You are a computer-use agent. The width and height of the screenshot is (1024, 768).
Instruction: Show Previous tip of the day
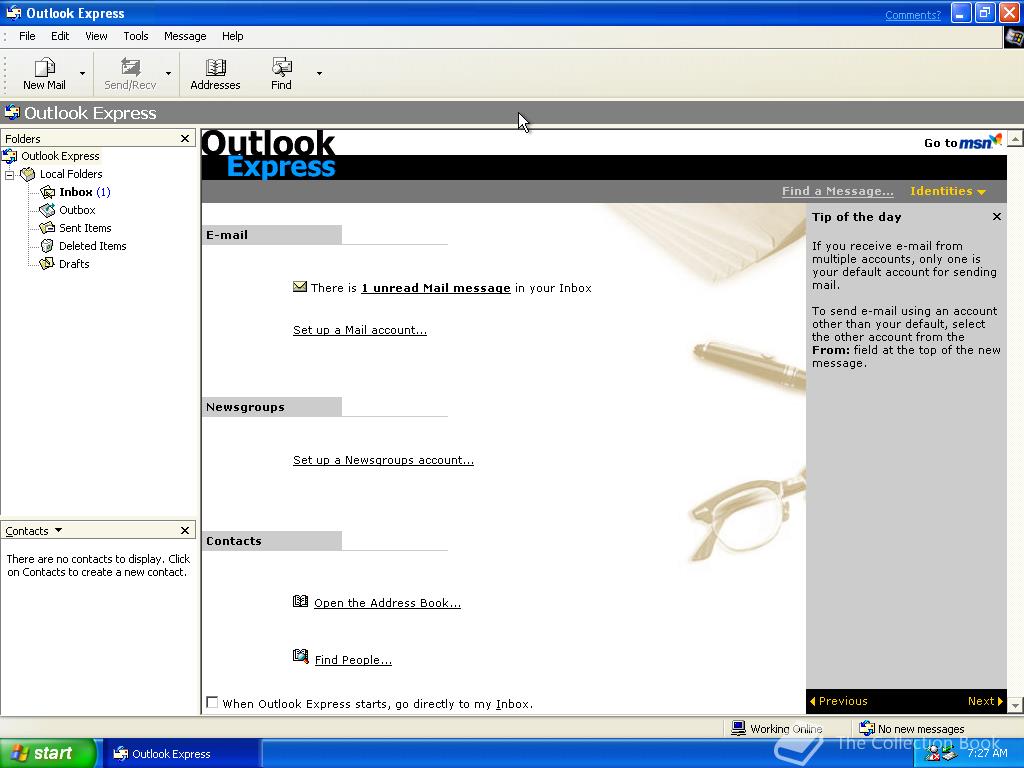point(839,701)
